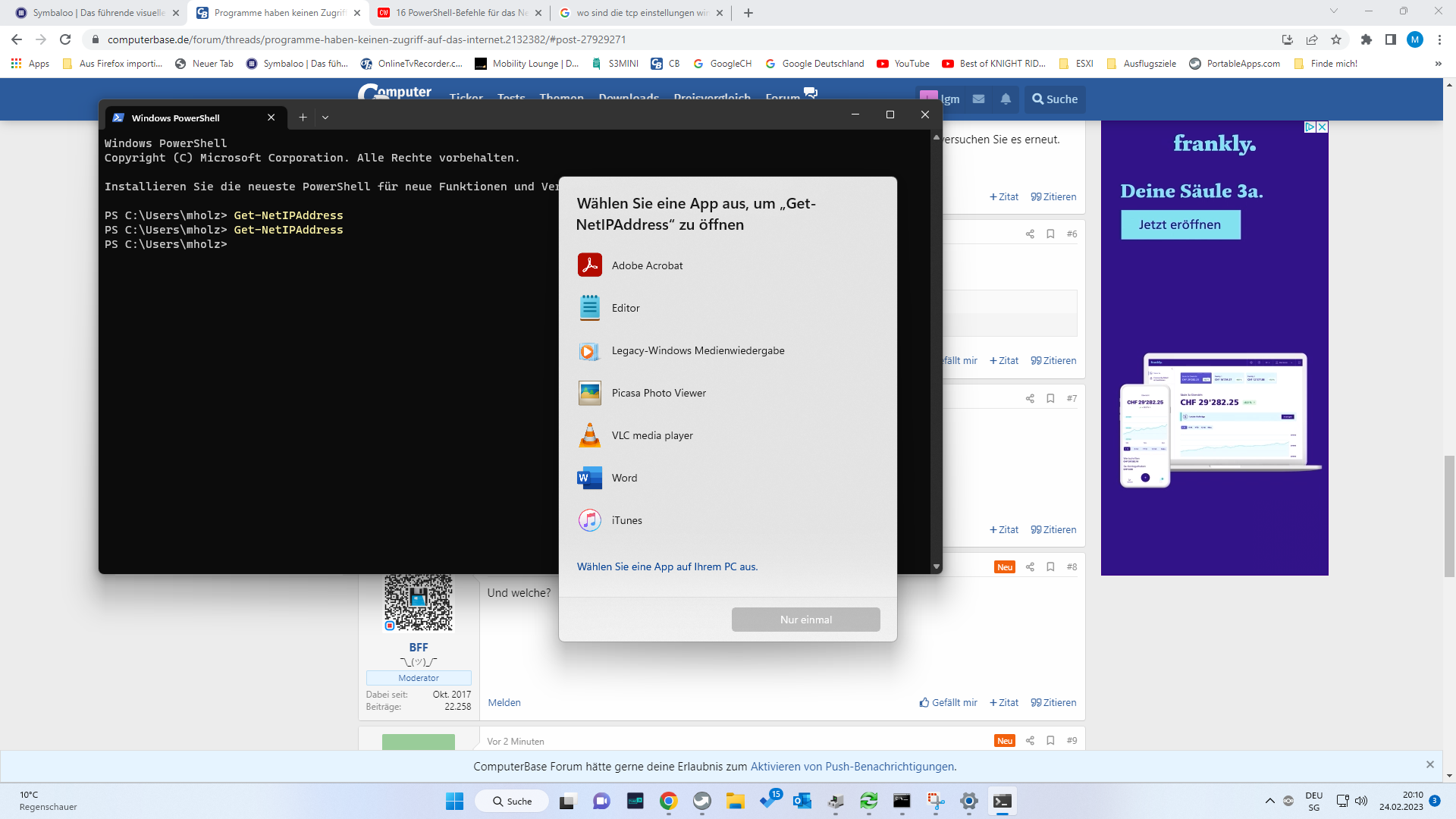
Task: Select Adobe Acrobat from the app list
Action: [647, 265]
